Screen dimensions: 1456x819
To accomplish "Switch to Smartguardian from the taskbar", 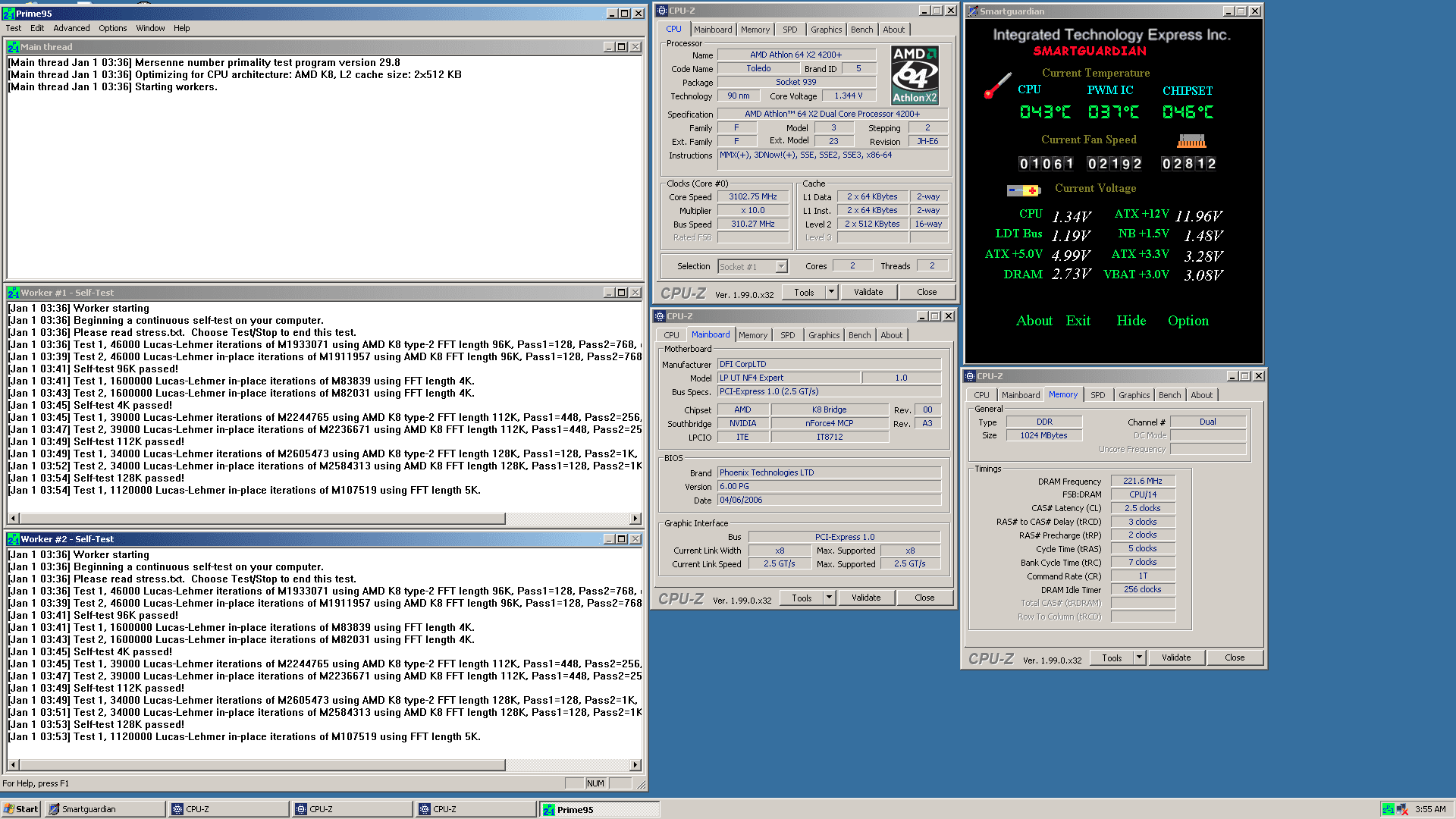I will coord(105,809).
